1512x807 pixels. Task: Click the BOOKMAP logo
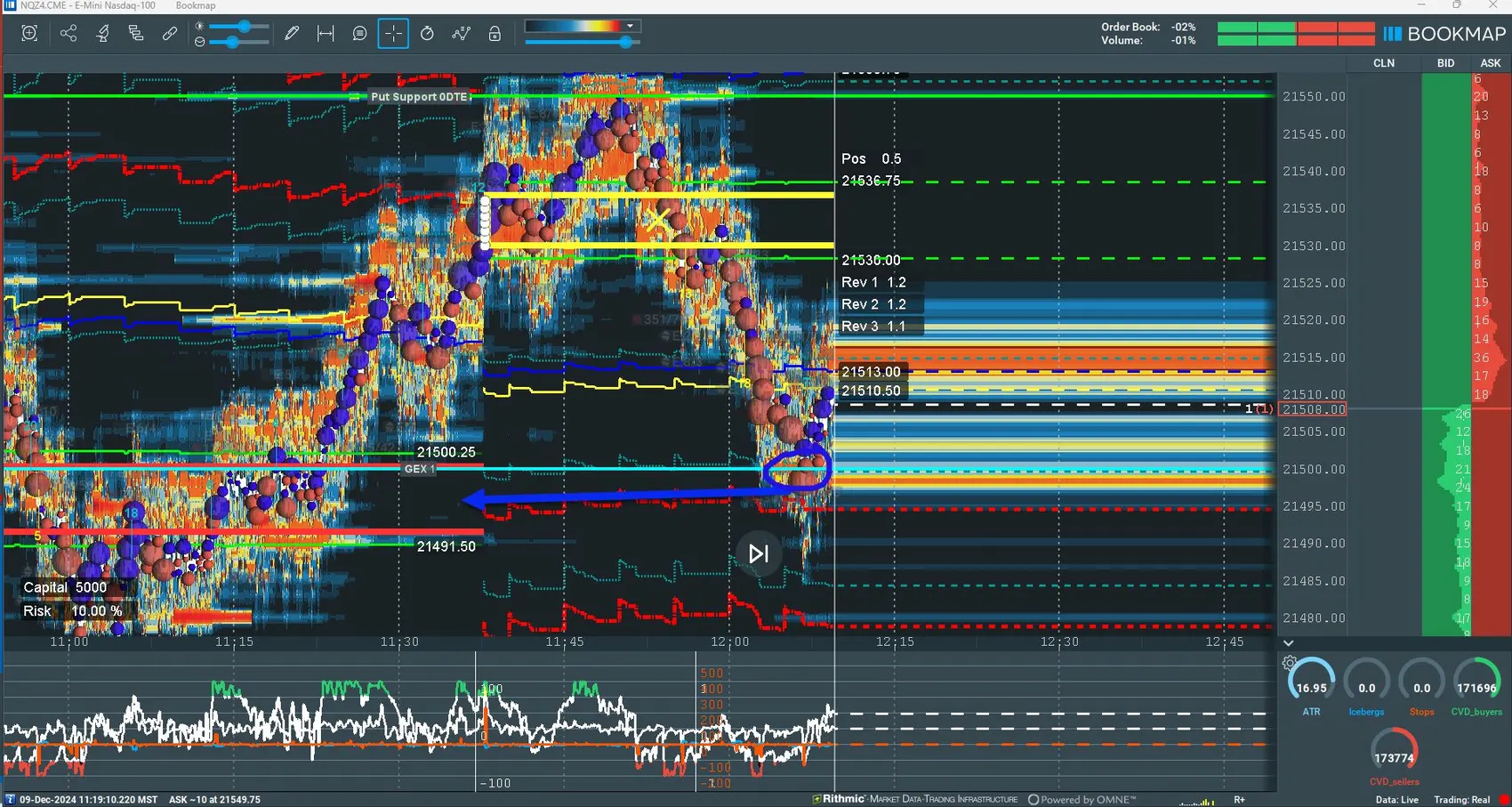(1444, 34)
